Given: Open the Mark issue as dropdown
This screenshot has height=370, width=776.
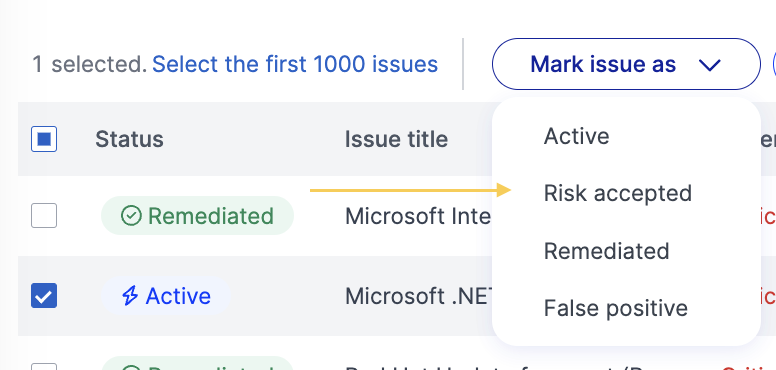Looking at the screenshot, I should point(626,64).
